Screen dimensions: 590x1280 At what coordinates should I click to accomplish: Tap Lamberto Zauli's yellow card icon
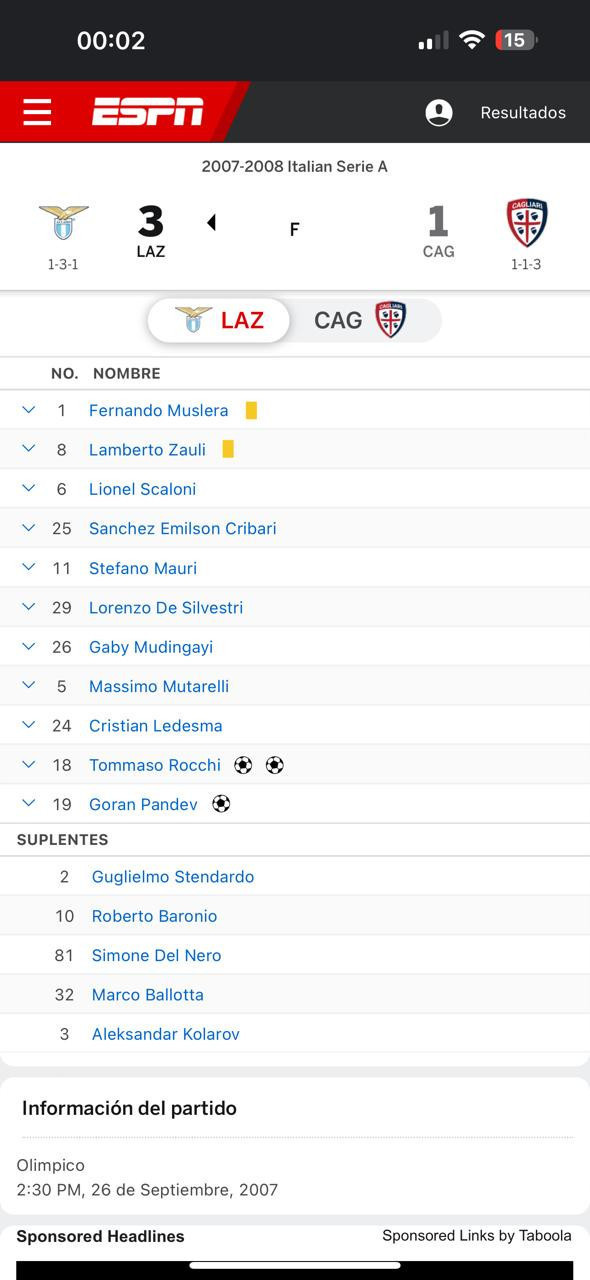[228, 449]
